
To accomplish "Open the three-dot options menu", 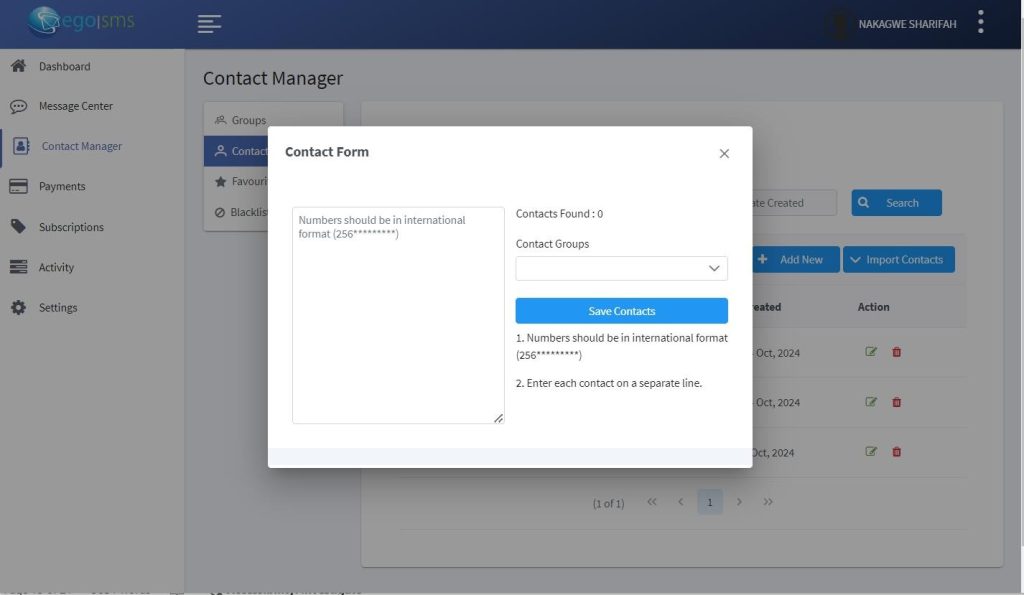I will (x=981, y=22).
